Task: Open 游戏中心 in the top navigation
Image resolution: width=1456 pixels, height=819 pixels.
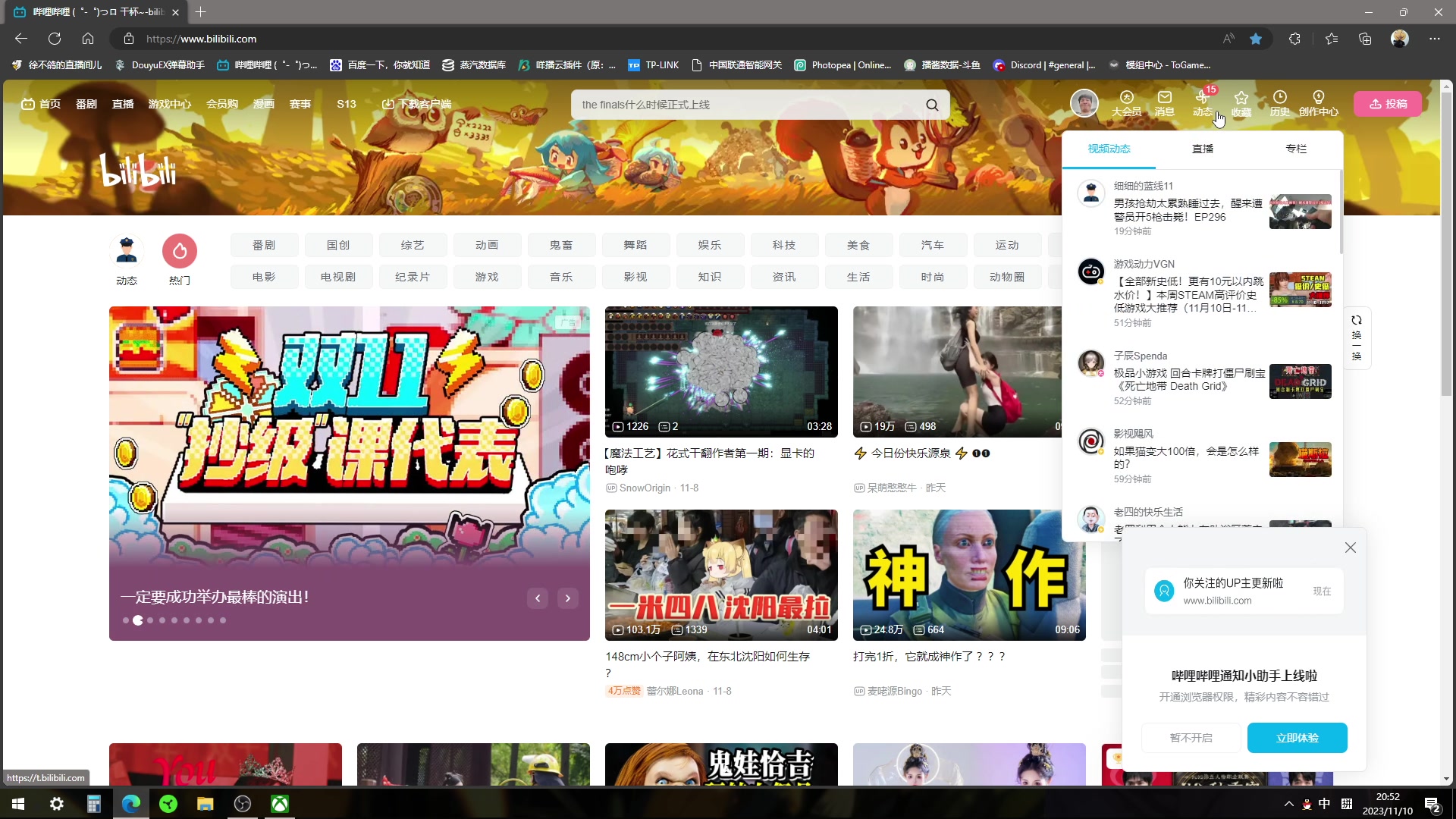Action: pyautogui.click(x=170, y=104)
